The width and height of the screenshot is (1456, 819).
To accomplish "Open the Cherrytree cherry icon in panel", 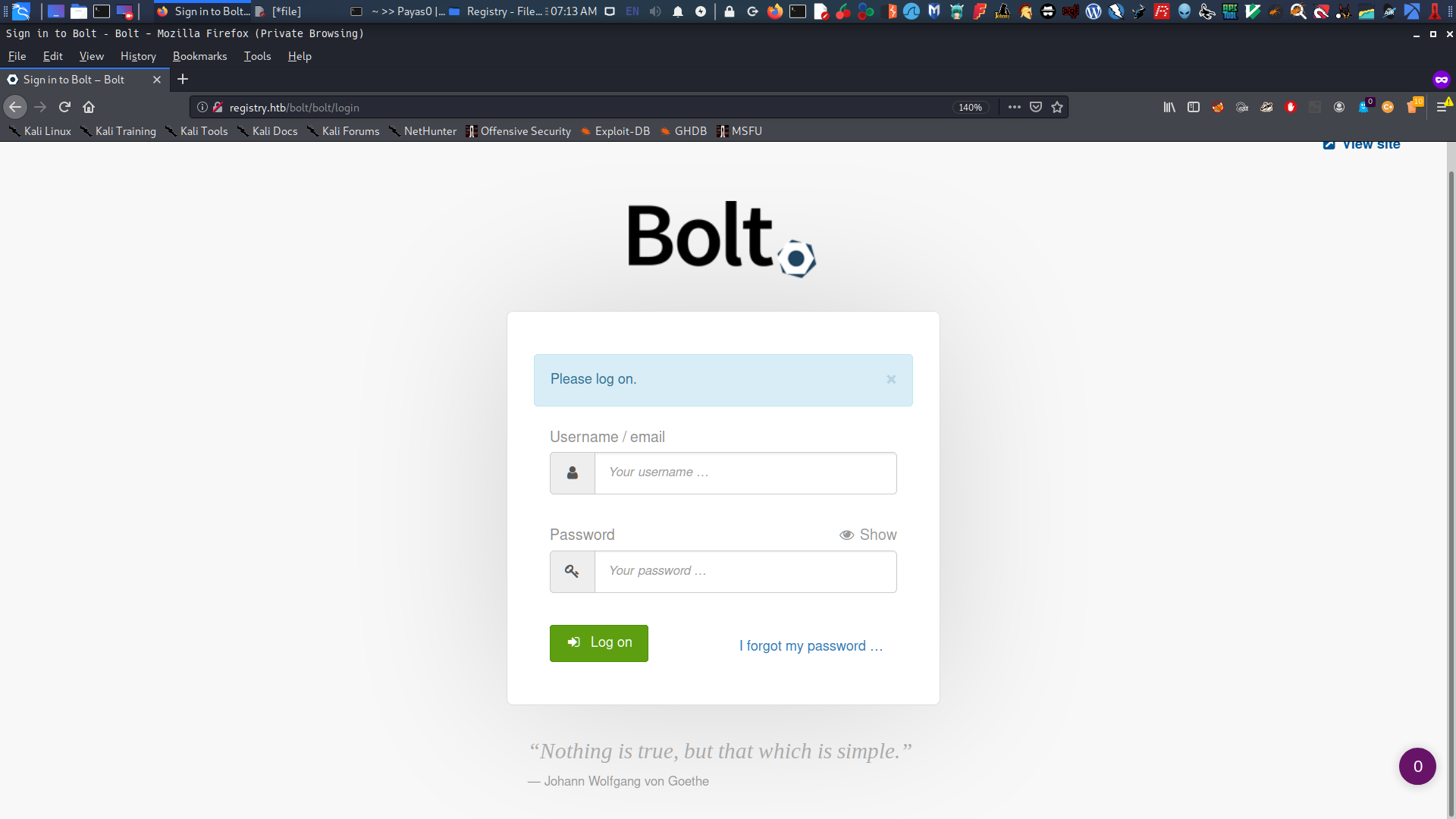I will coord(843,11).
